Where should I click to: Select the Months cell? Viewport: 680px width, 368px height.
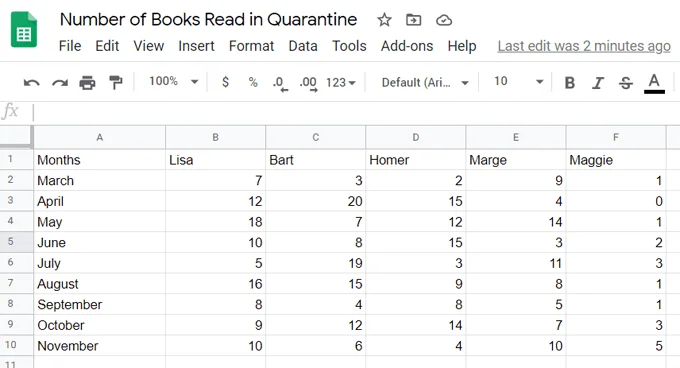[99, 160]
